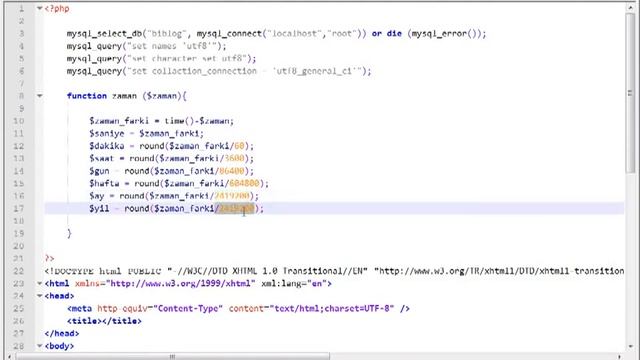The height and width of the screenshot is (360, 640).
Task: Click the $dakika variable
Action: click(107, 146)
